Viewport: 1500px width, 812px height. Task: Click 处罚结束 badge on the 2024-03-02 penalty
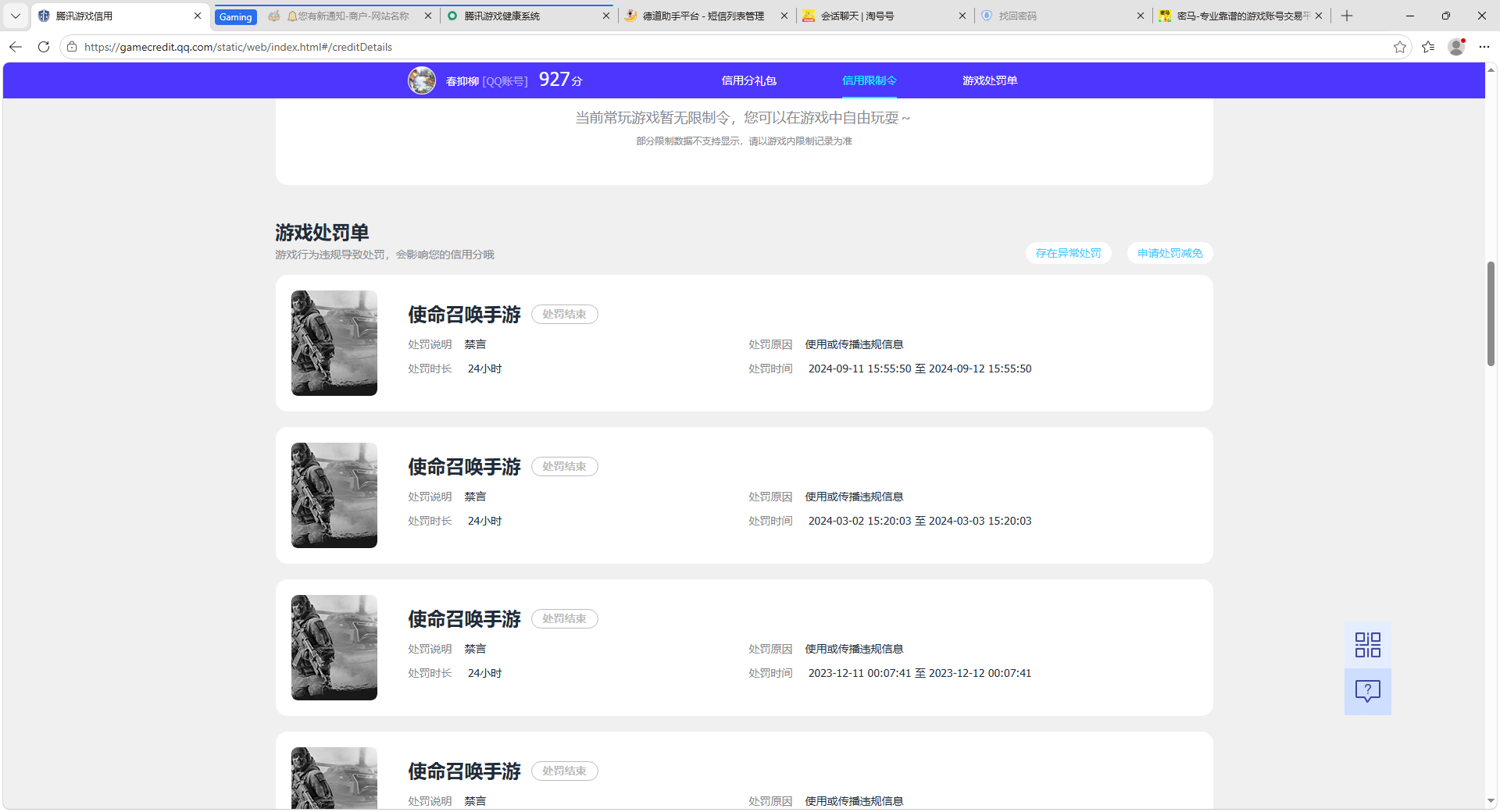[565, 466]
